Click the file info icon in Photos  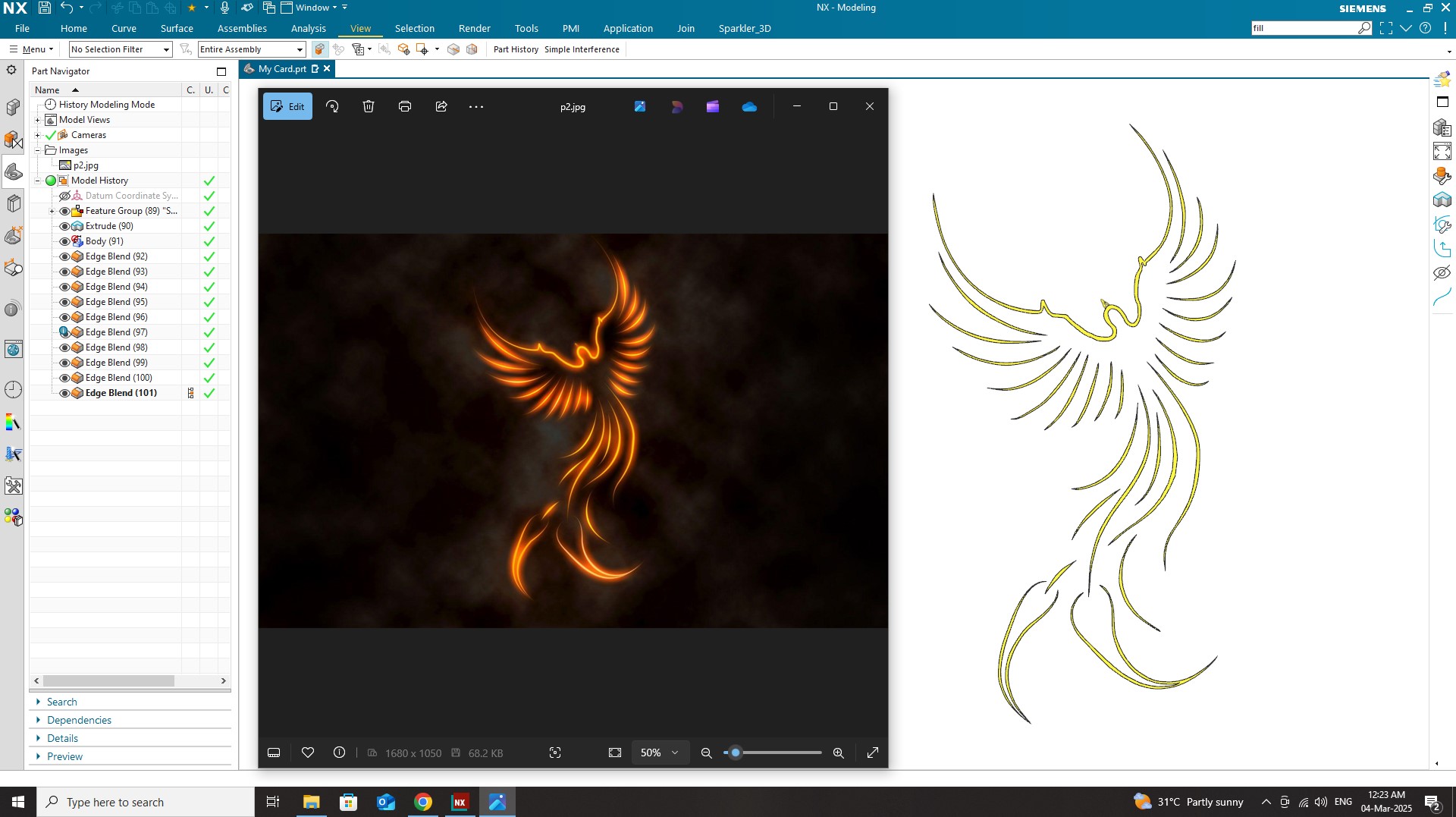coord(340,753)
